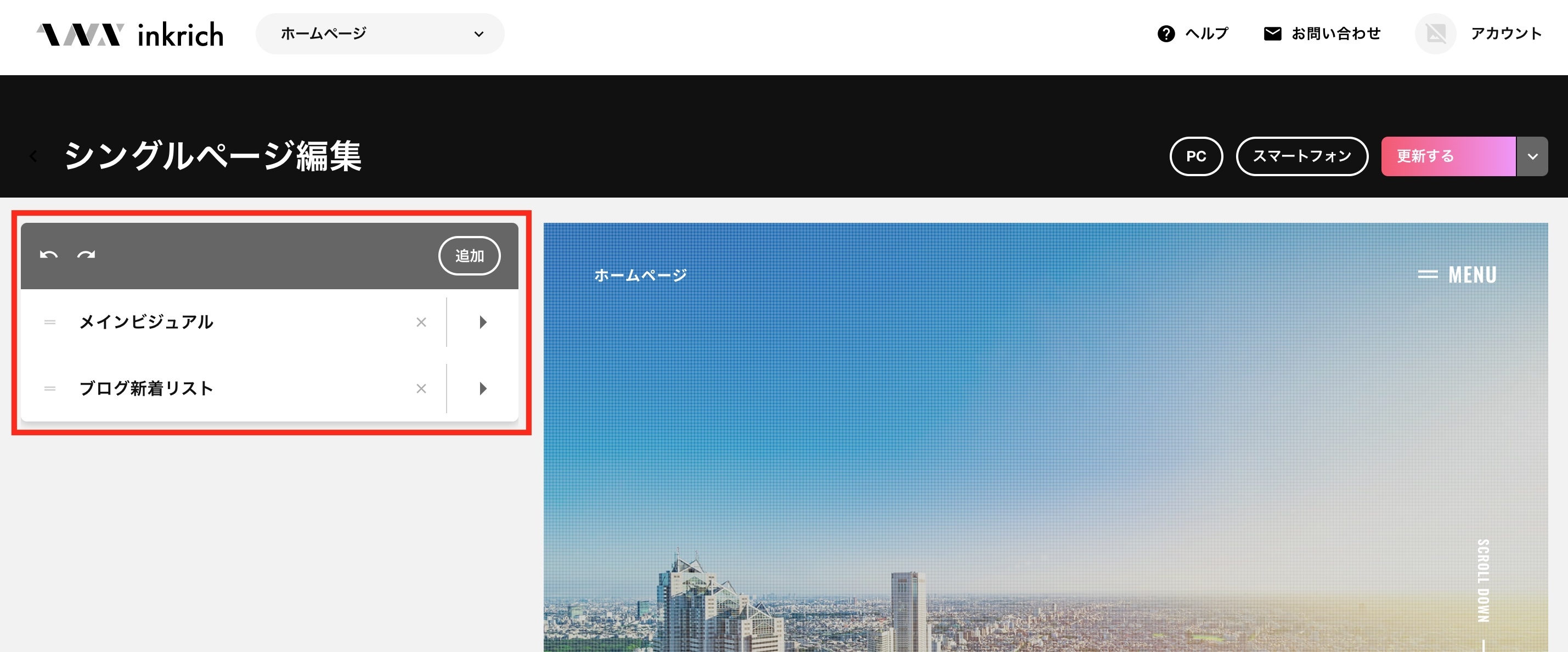Expand the ブログ新着リスト settings arrow

[483, 389]
